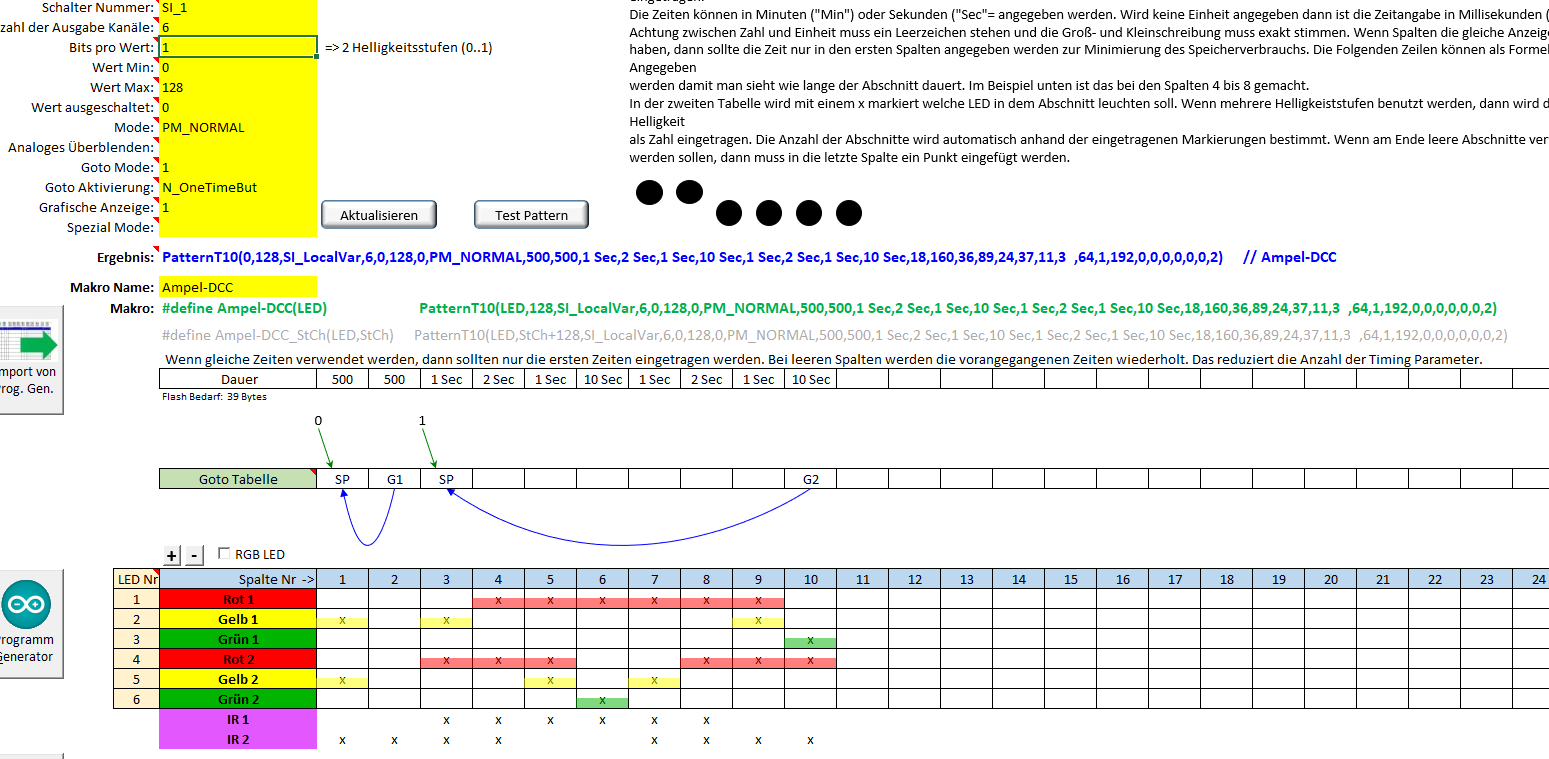Viewport: 1549px width, 759px height.
Task: Click the G1 cell in Goto Tabelle
Action: click(x=394, y=479)
